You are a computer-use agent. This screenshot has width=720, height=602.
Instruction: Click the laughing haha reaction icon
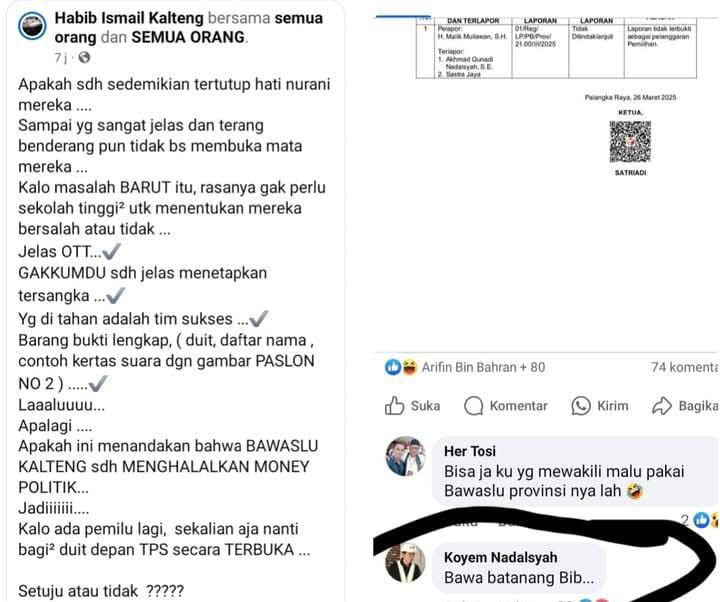(x=409, y=367)
